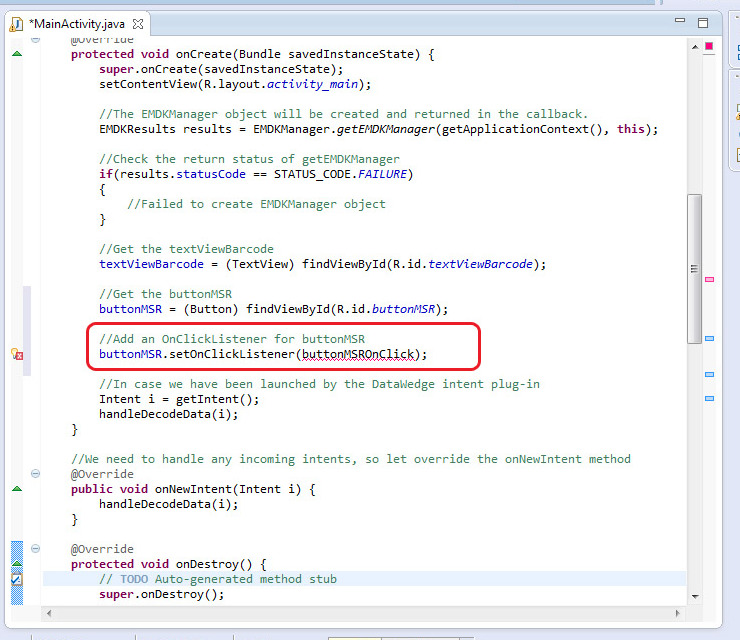Collapse the onDestroy method fold

coord(36,549)
